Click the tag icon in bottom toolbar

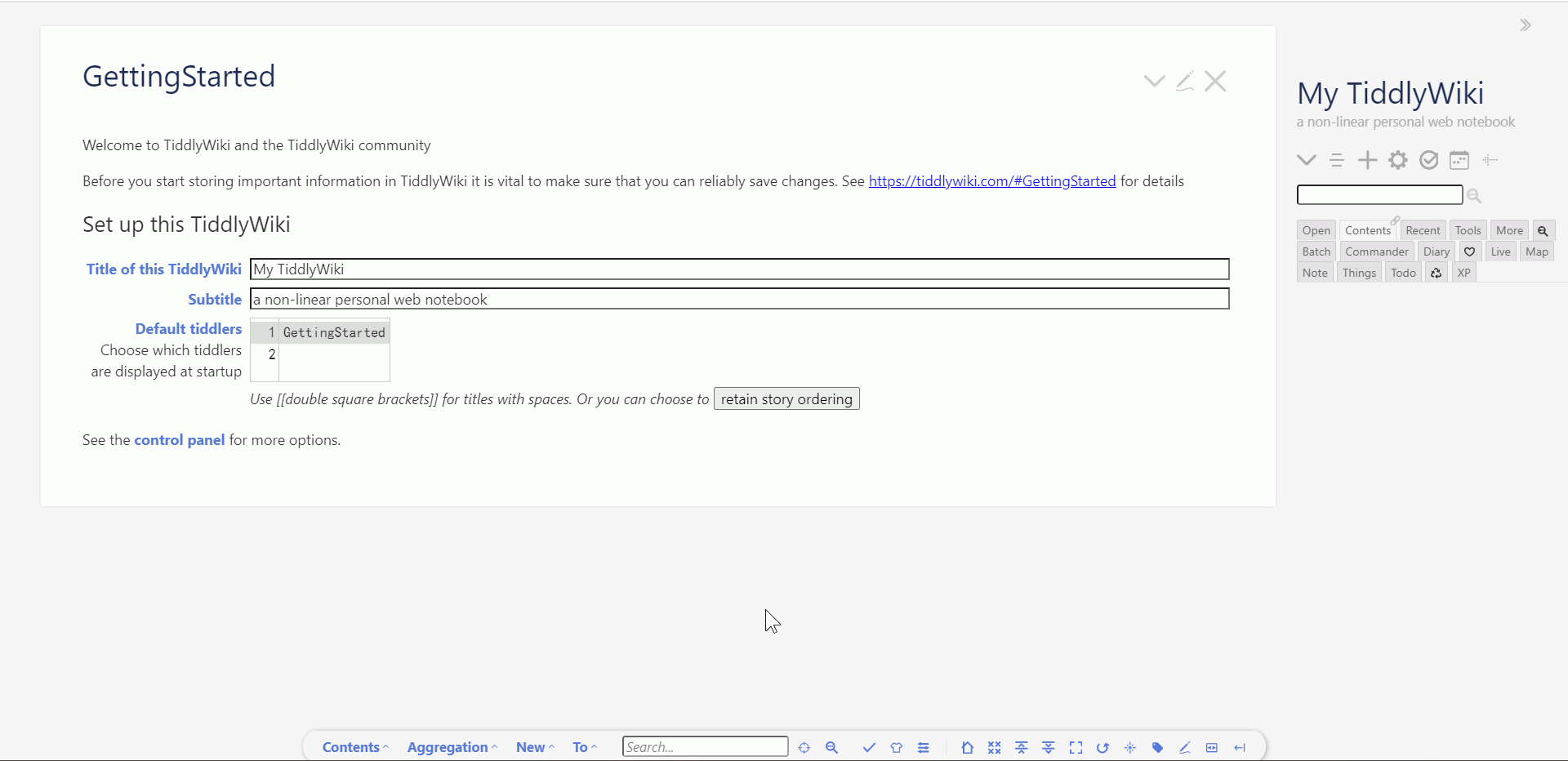[1157, 747]
